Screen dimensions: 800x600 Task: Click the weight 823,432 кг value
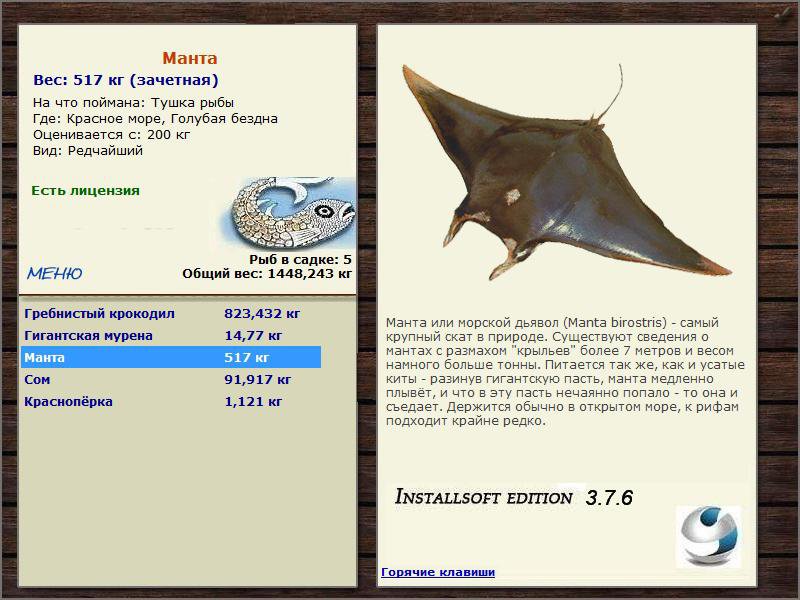[262, 313]
